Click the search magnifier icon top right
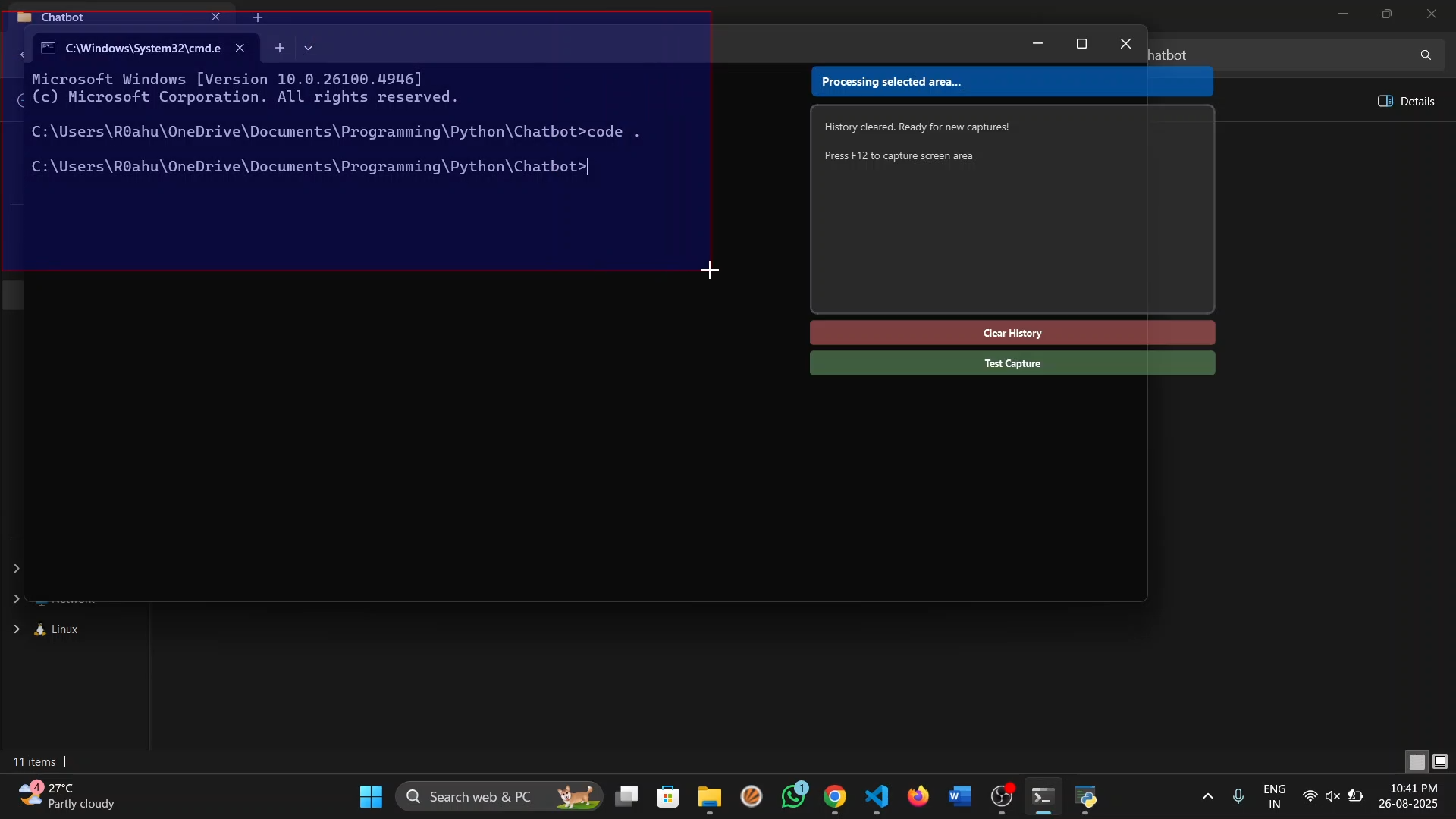Viewport: 1456px width, 819px height. point(1425,55)
